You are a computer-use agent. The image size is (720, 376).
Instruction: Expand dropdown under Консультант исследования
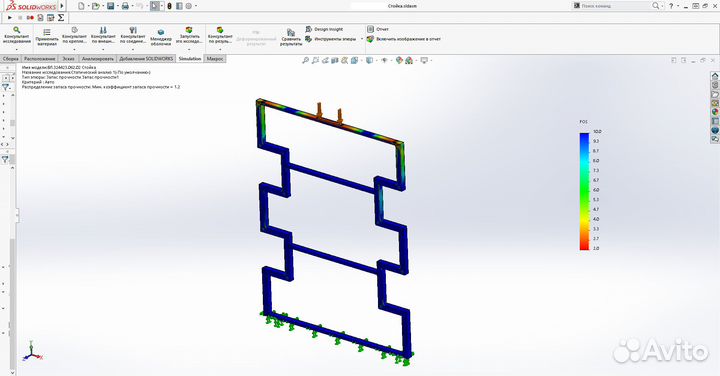pyautogui.click(x=17, y=49)
